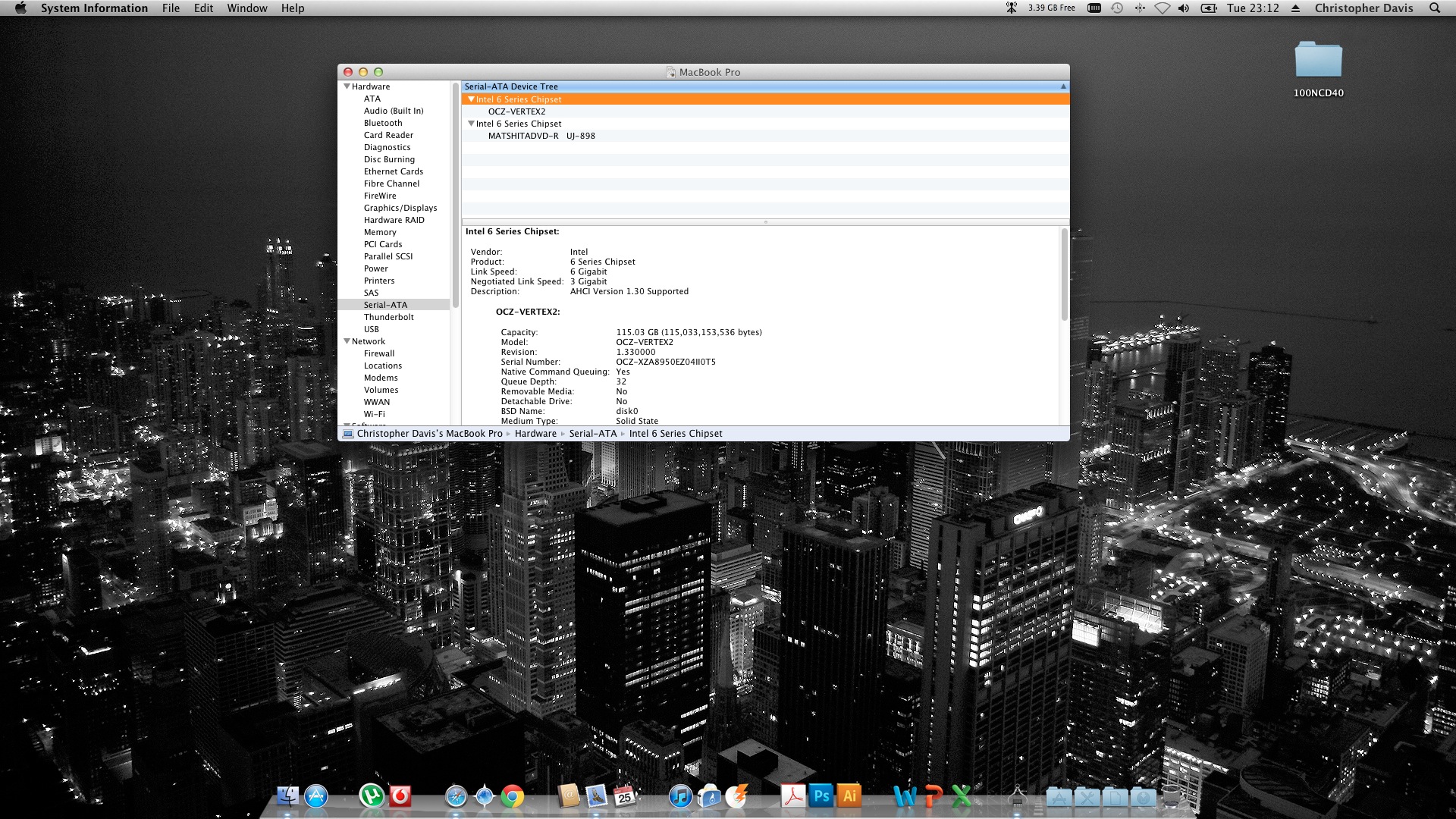Image resolution: width=1456 pixels, height=819 pixels.
Task: Launch the App Store dock icon
Action: (x=316, y=795)
